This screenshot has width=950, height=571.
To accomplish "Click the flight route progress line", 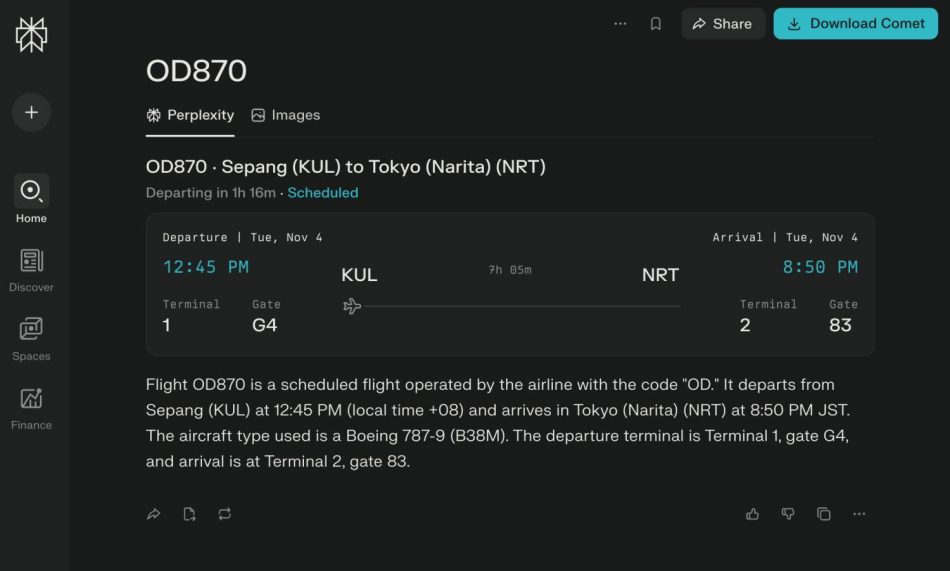I will tap(520, 306).
